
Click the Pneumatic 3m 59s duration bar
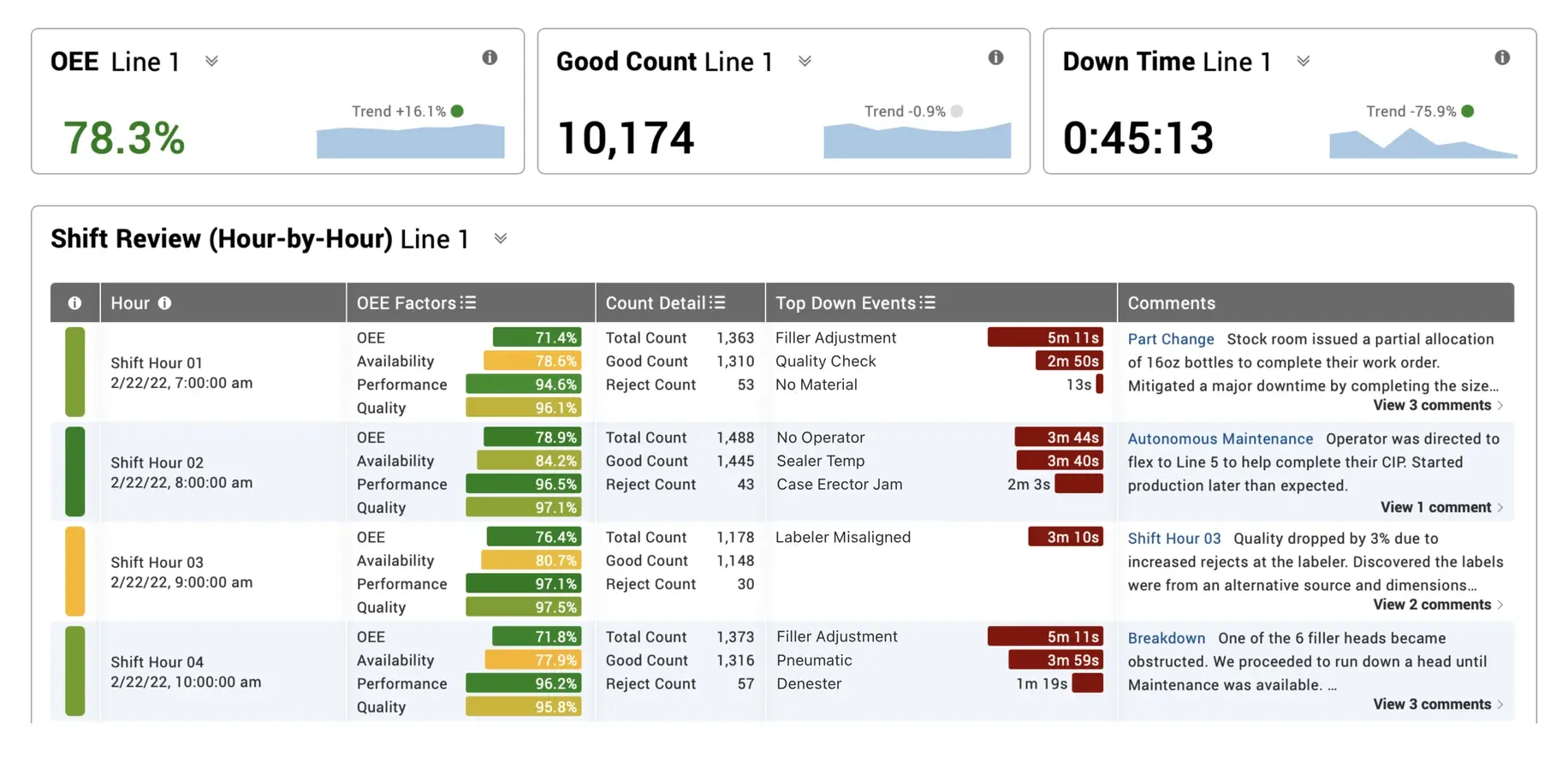[x=1055, y=660]
